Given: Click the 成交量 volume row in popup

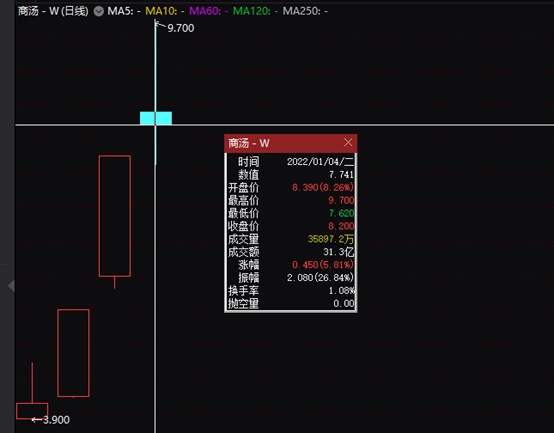Looking at the screenshot, I should [x=290, y=239].
